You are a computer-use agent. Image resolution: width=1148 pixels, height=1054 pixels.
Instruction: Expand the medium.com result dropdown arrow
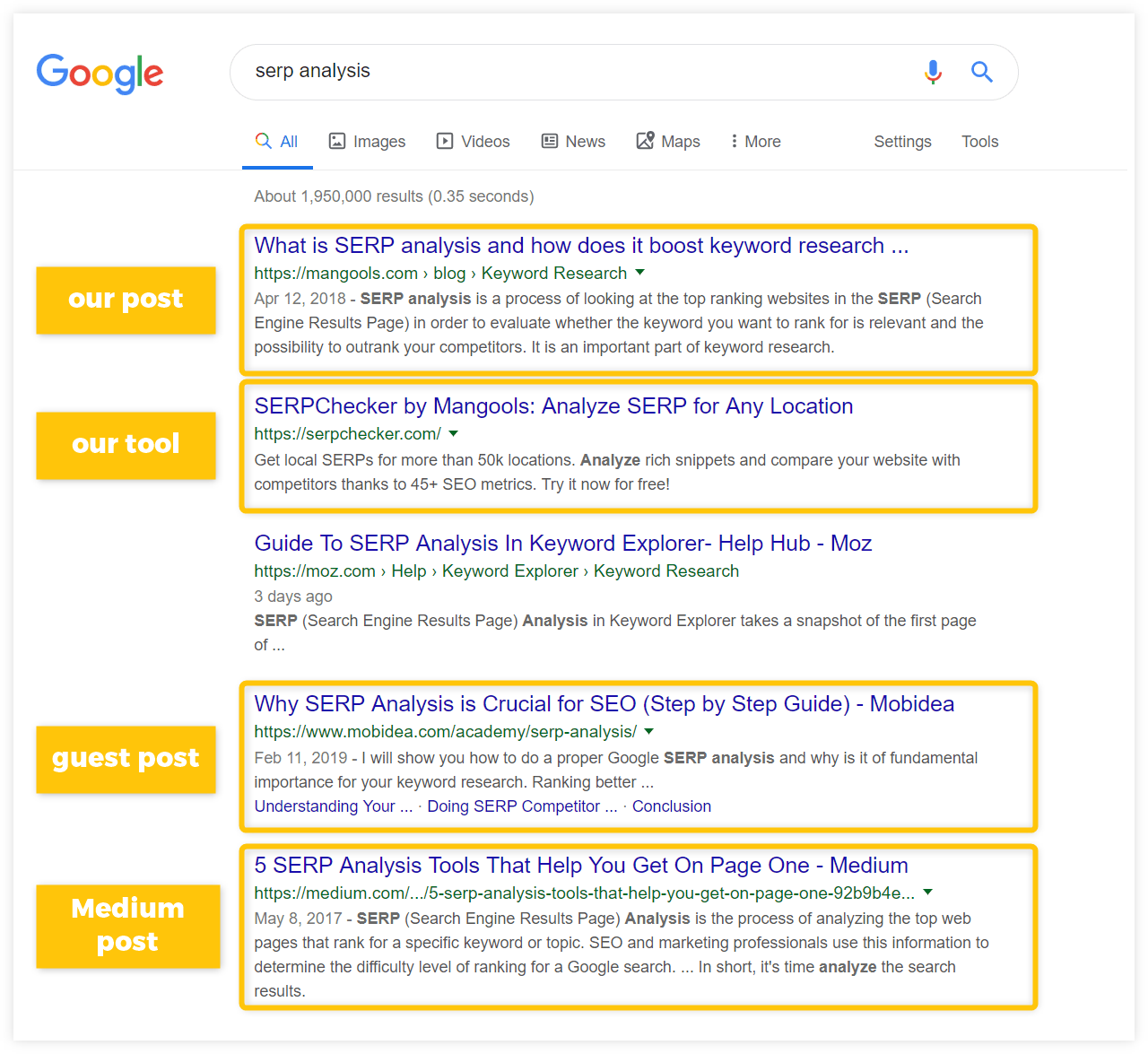click(x=928, y=892)
